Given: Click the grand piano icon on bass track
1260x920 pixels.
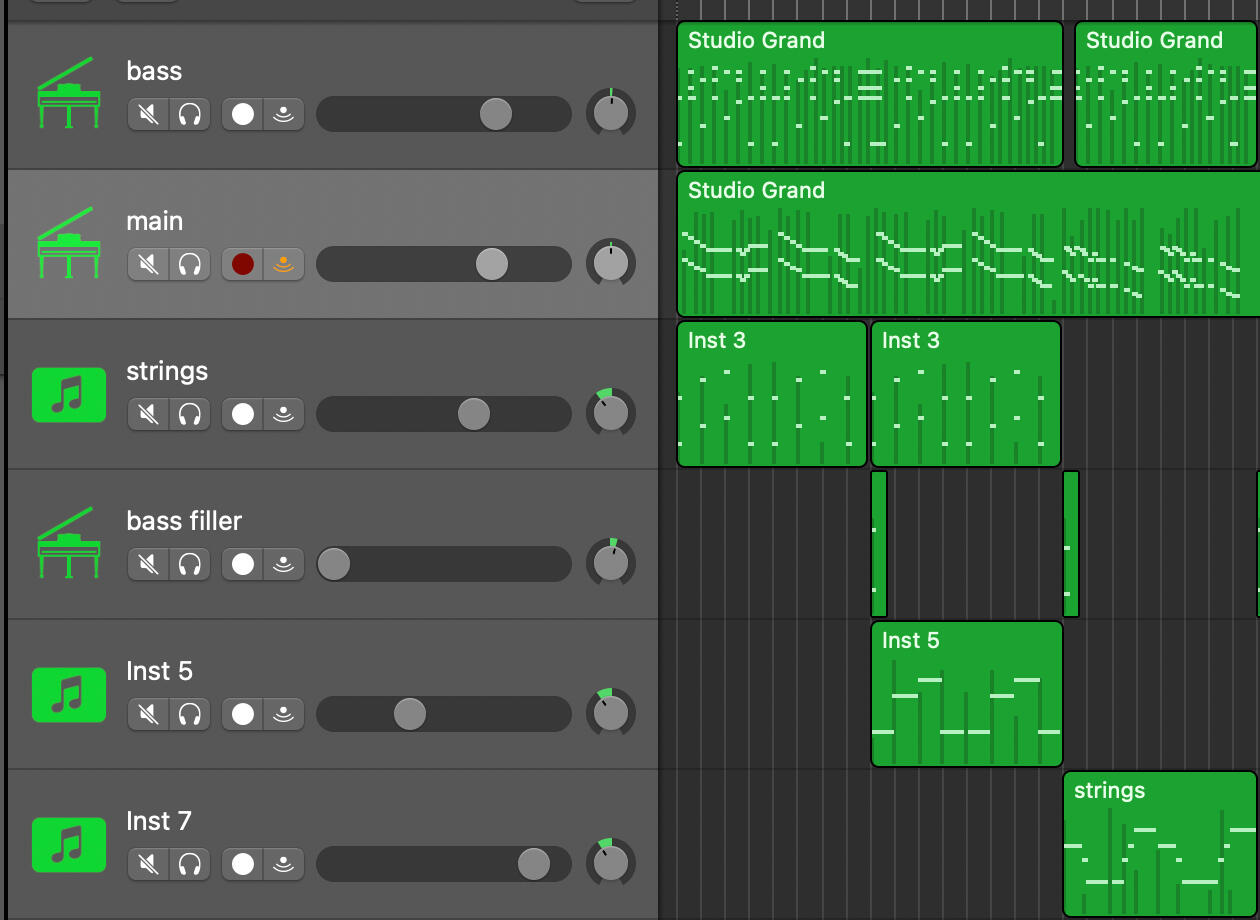Looking at the screenshot, I should 69,94.
